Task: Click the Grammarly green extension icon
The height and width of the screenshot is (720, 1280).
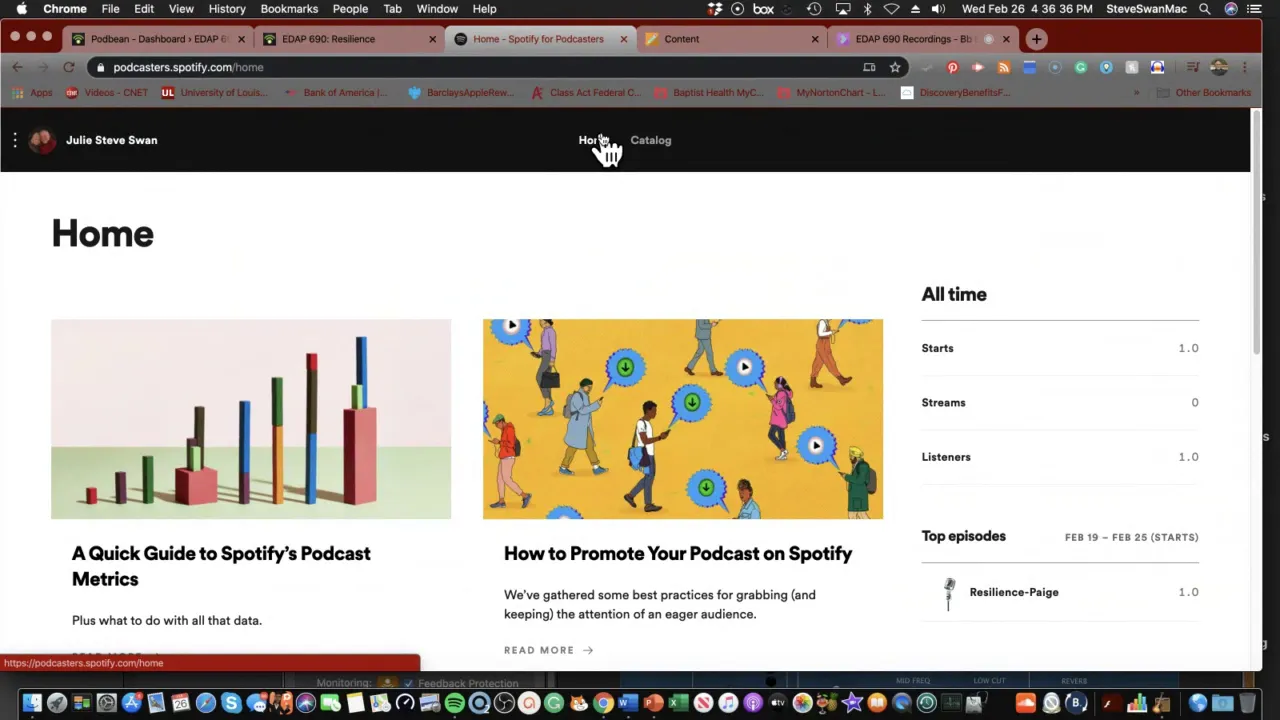Action: point(1080,67)
